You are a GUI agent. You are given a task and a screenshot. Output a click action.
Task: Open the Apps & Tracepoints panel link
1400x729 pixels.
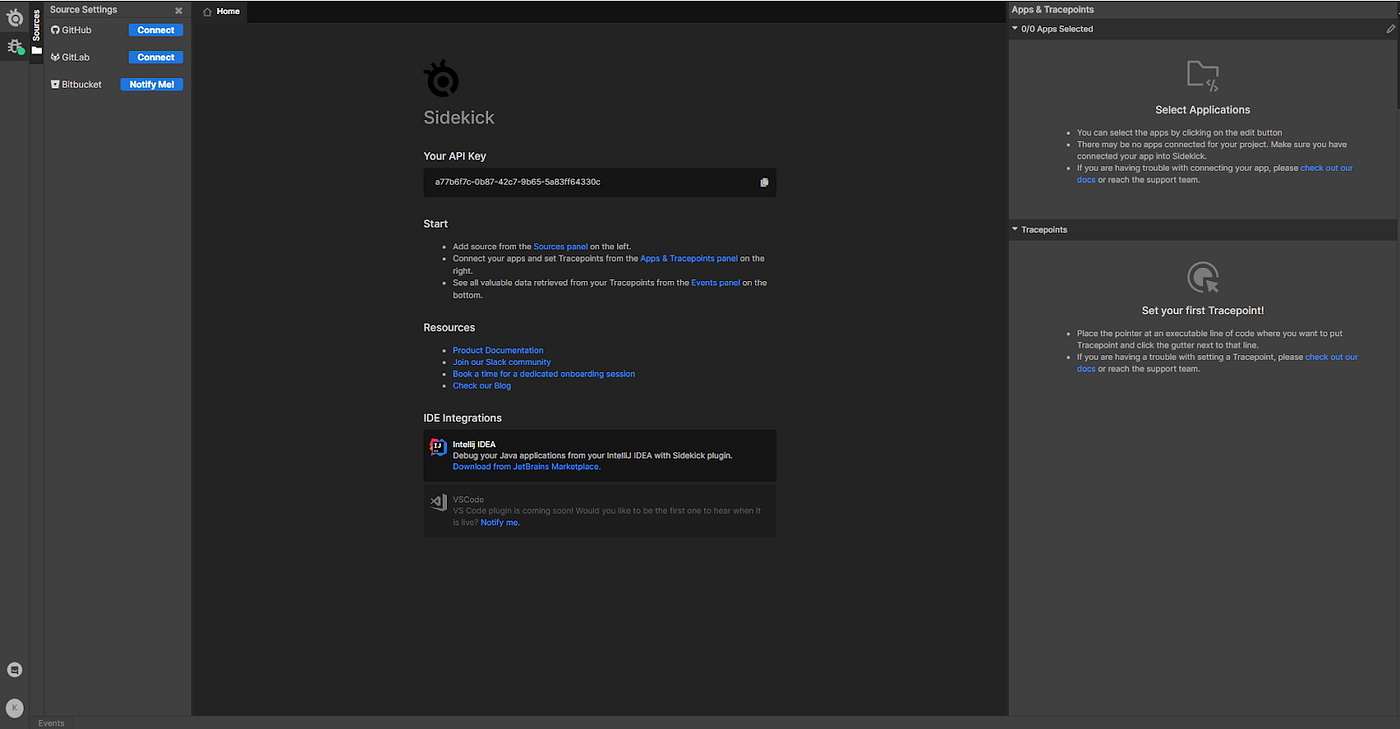click(x=689, y=258)
